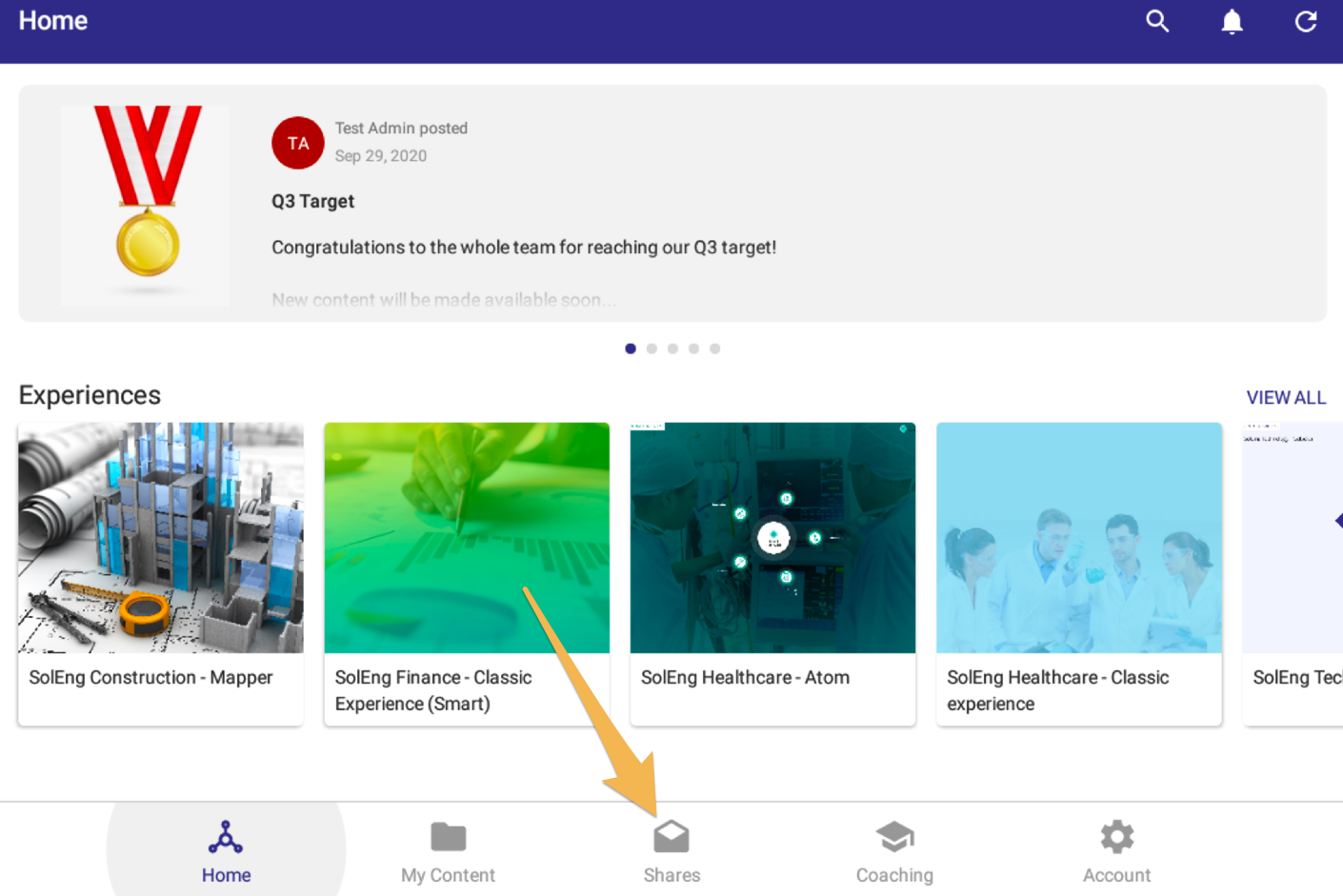1343x896 pixels.
Task: Open SolEng Healthcare - Atom experience
Action: pyautogui.click(x=772, y=571)
